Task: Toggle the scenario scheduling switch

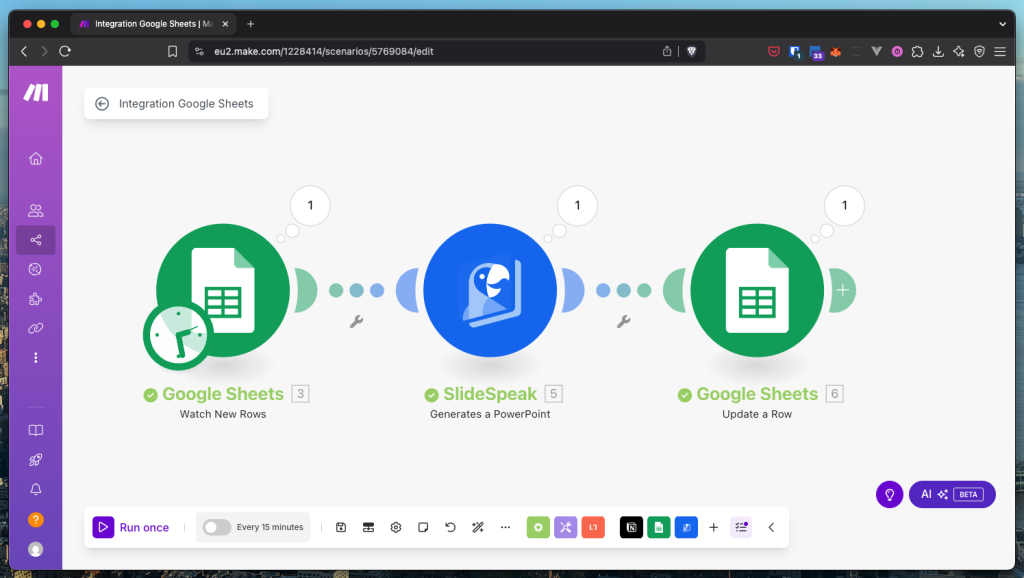Action: 216,527
